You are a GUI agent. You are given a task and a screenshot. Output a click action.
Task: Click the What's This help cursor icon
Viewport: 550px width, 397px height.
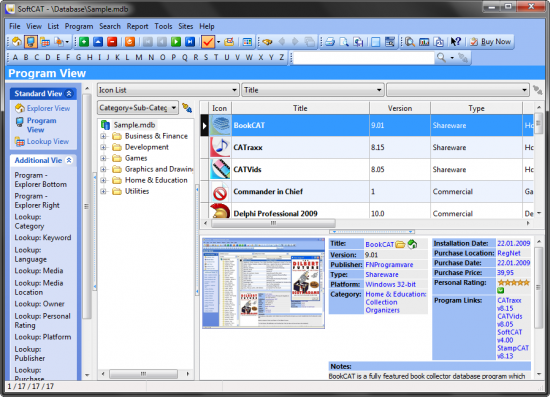click(456, 42)
